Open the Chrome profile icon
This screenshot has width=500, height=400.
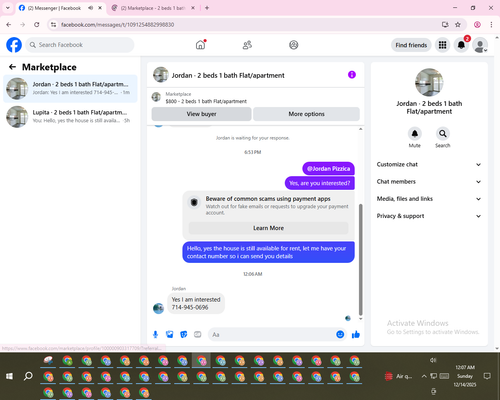(x=477, y=25)
